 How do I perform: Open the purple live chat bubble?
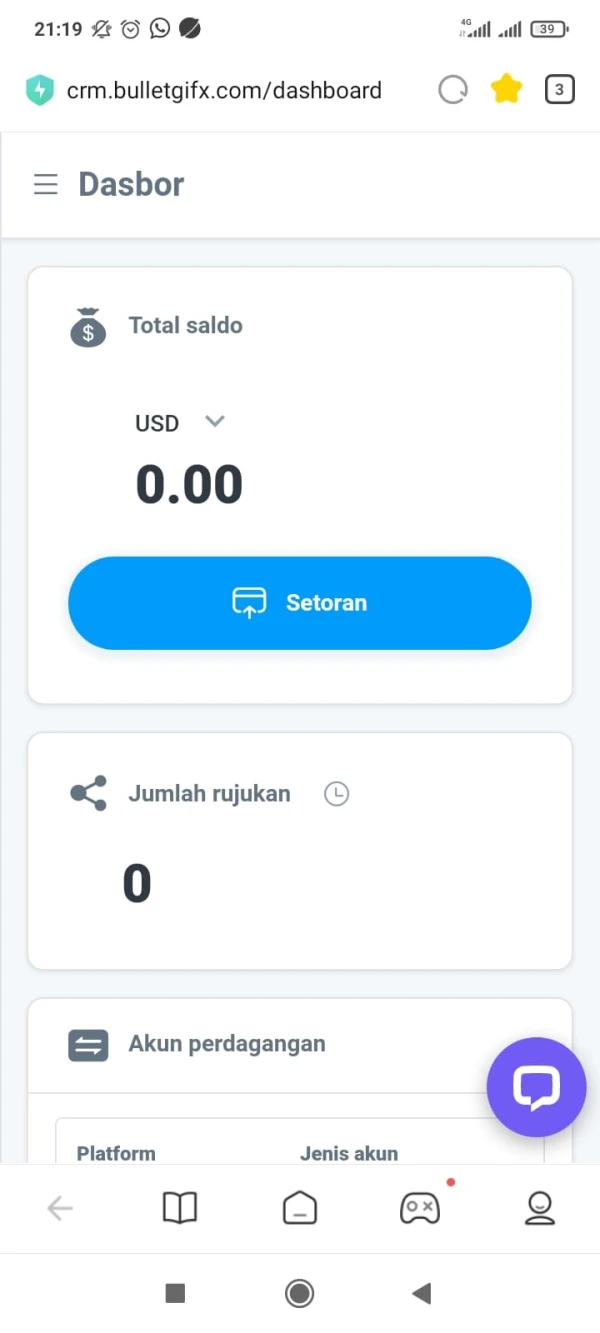[536, 1087]
